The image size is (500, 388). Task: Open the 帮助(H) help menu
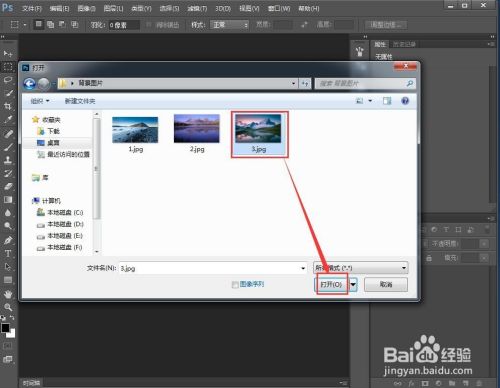309,8
